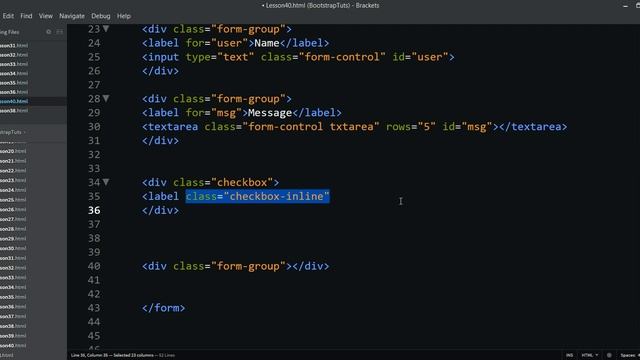Image resolution: width=640 pixels, height=360 pixels.
Task: Open the HTML language dropdown in status bar
Action: (590, 355)
